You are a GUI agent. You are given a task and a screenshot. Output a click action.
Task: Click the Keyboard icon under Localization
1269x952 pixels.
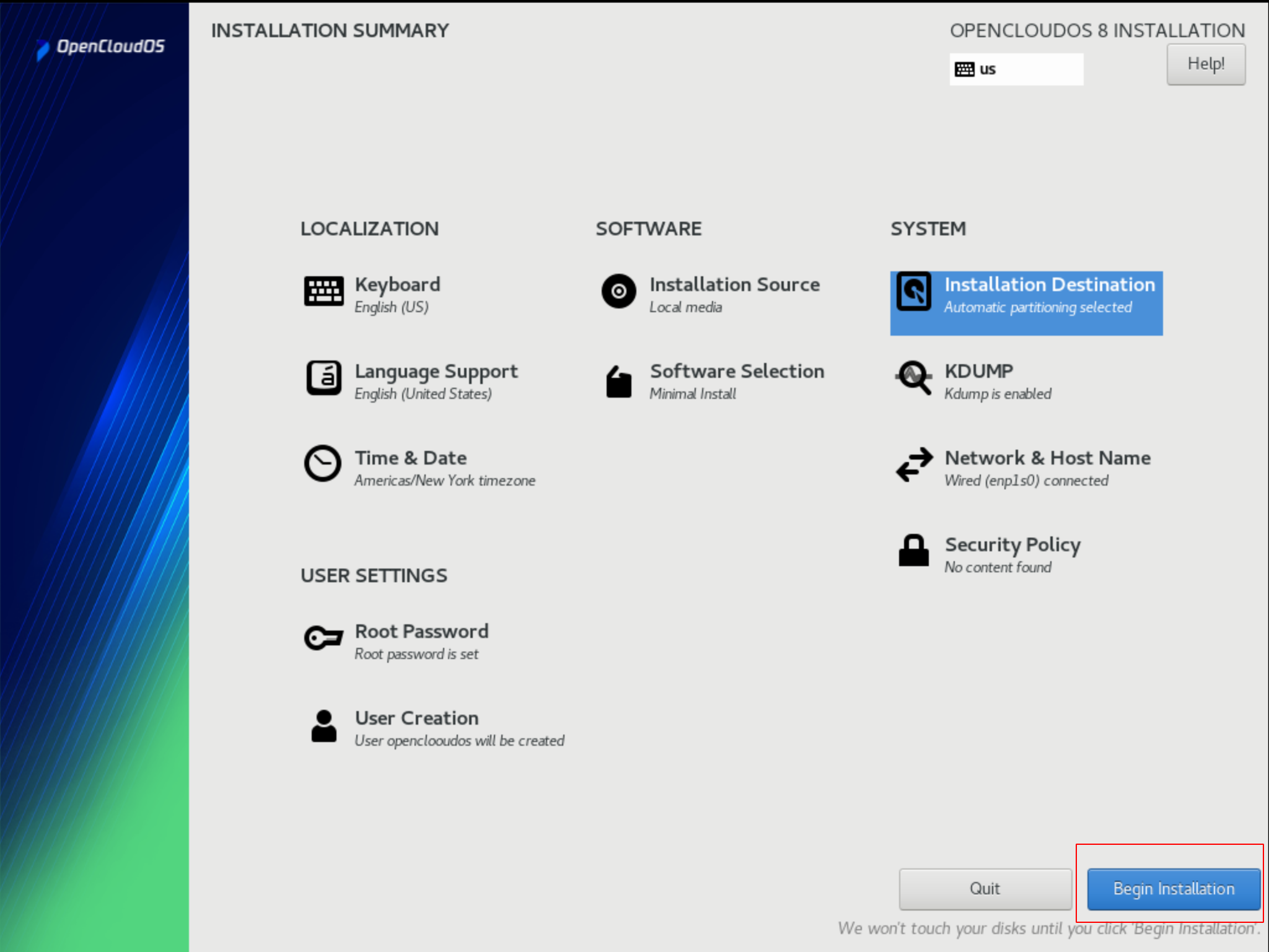pyautogui.click(x=323, y=291)
